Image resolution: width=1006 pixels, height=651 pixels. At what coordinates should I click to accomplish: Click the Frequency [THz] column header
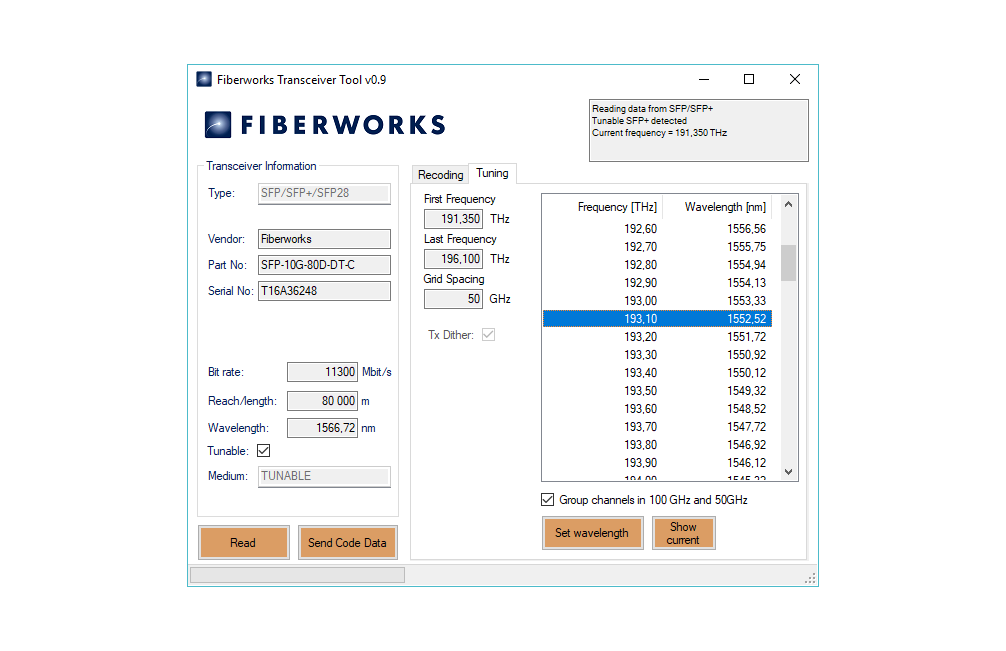point(602,207)
